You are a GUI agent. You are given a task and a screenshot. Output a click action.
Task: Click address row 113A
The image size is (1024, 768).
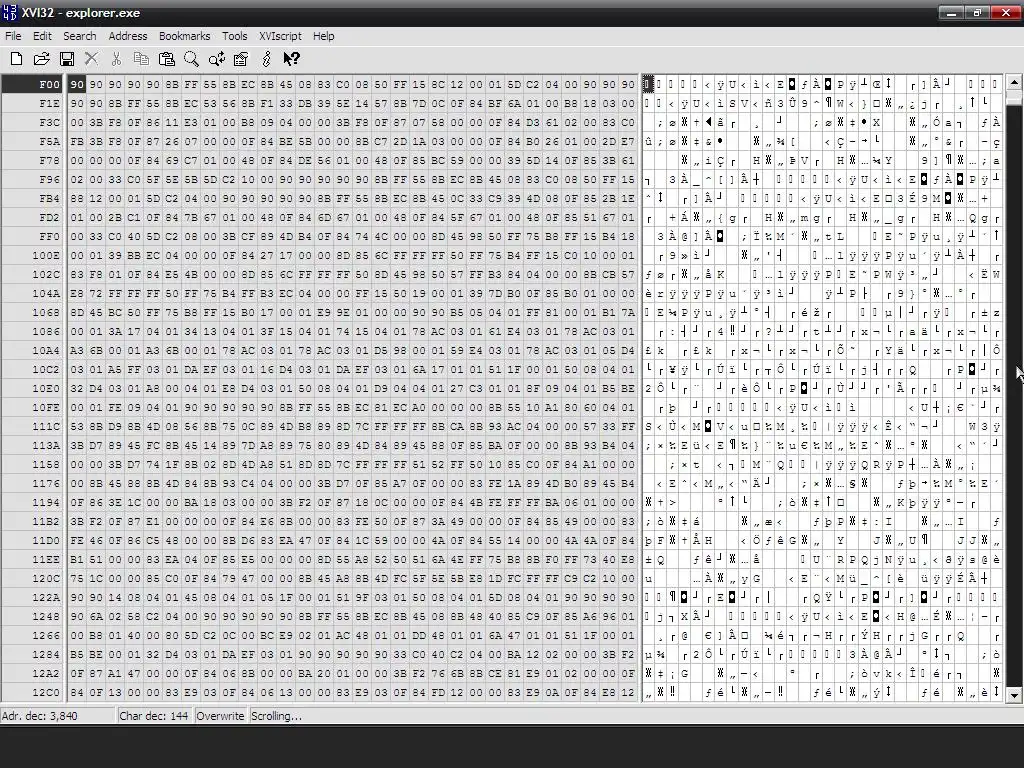tap(33, 445)
